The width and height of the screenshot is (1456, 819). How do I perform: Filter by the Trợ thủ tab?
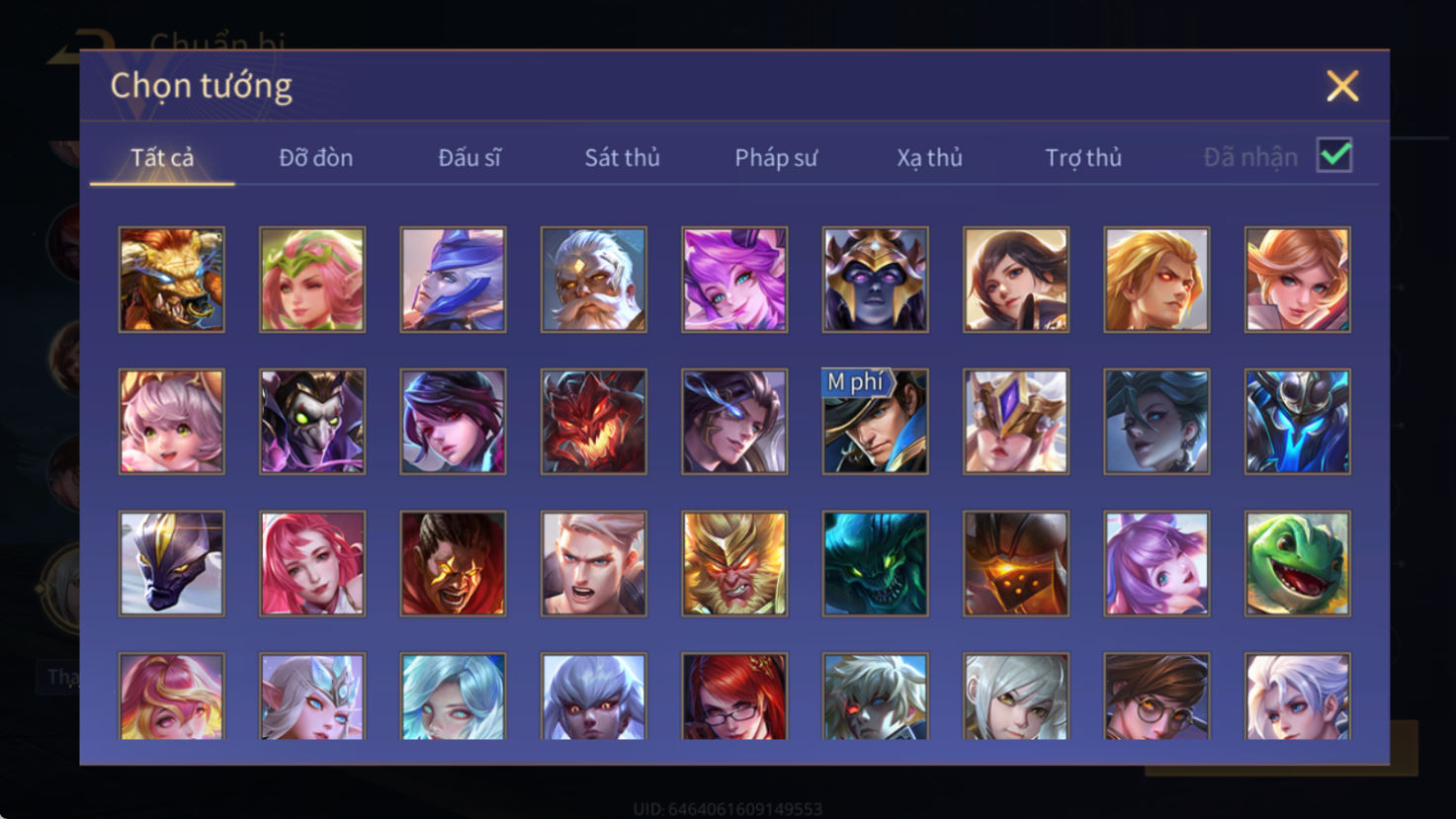click(x=1083, y=158)
